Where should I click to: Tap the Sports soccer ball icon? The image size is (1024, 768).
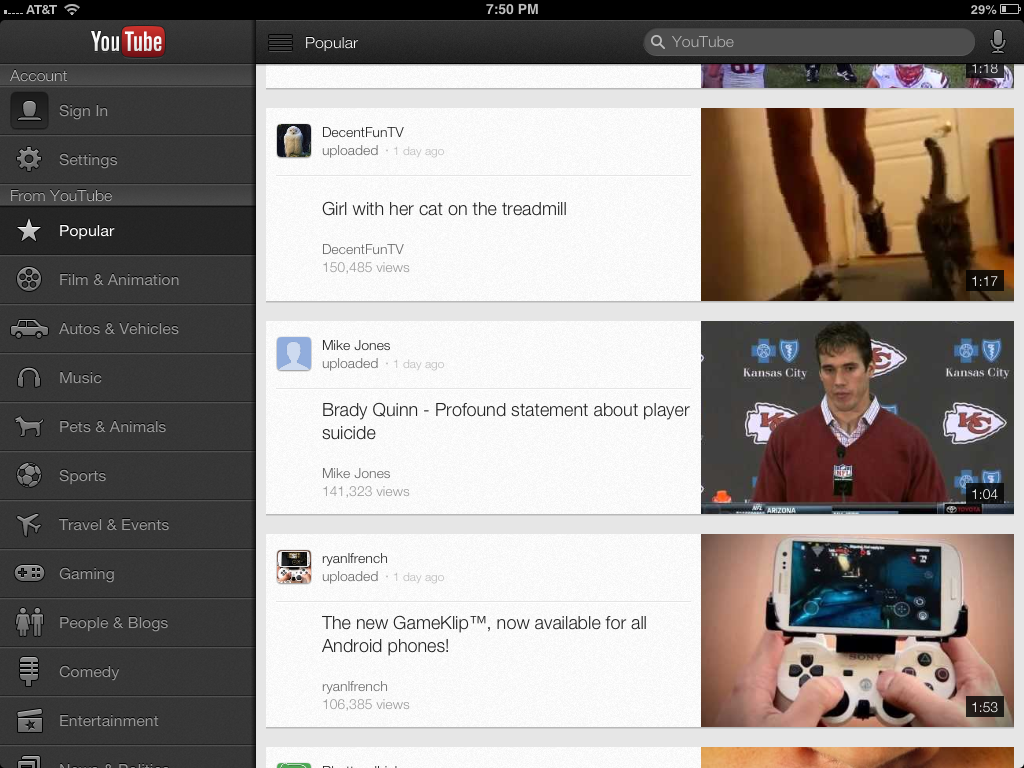tap(29, 475)
